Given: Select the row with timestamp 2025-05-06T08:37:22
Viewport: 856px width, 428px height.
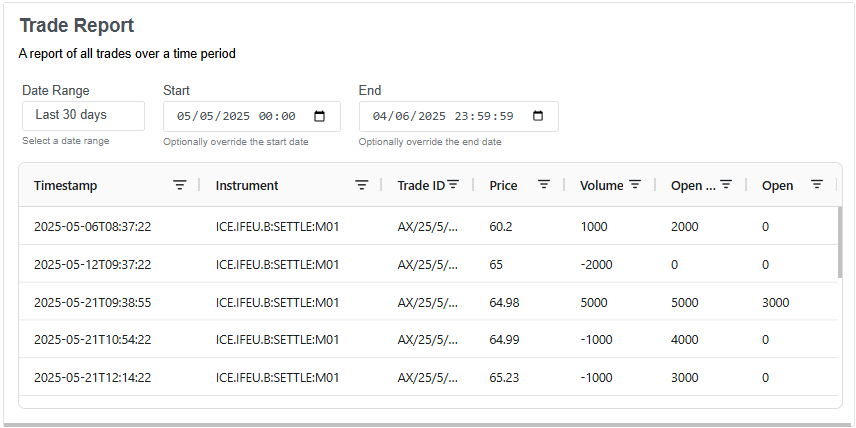Looking at the screenshot, I should pos(93,227).
